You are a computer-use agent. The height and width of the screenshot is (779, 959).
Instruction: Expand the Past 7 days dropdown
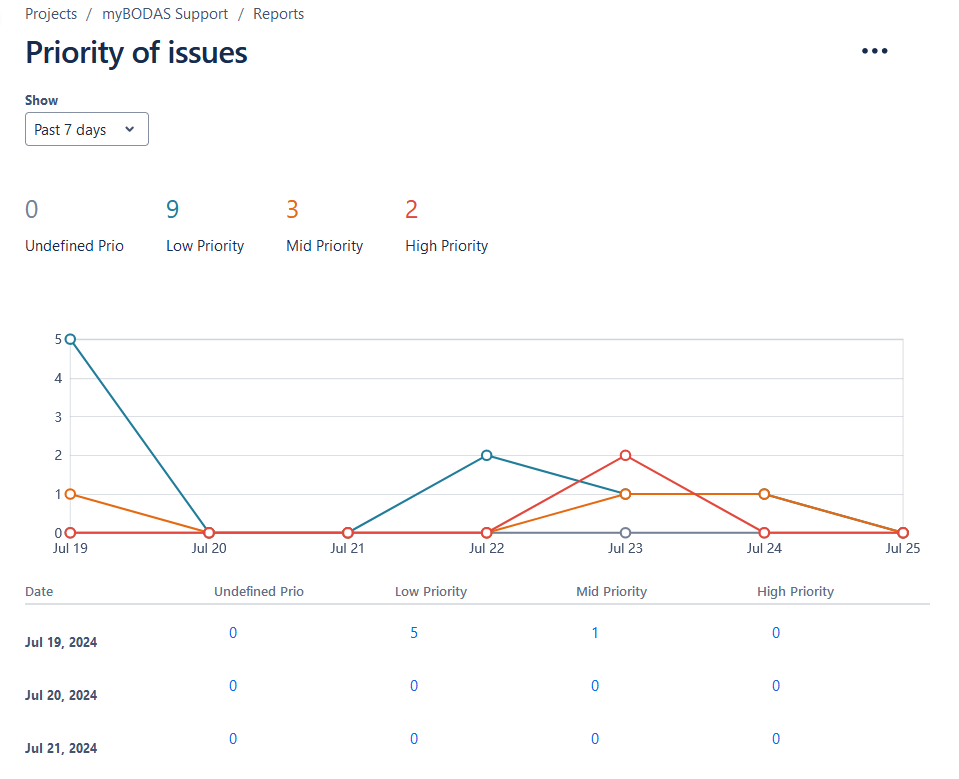[x=87, y=130]
